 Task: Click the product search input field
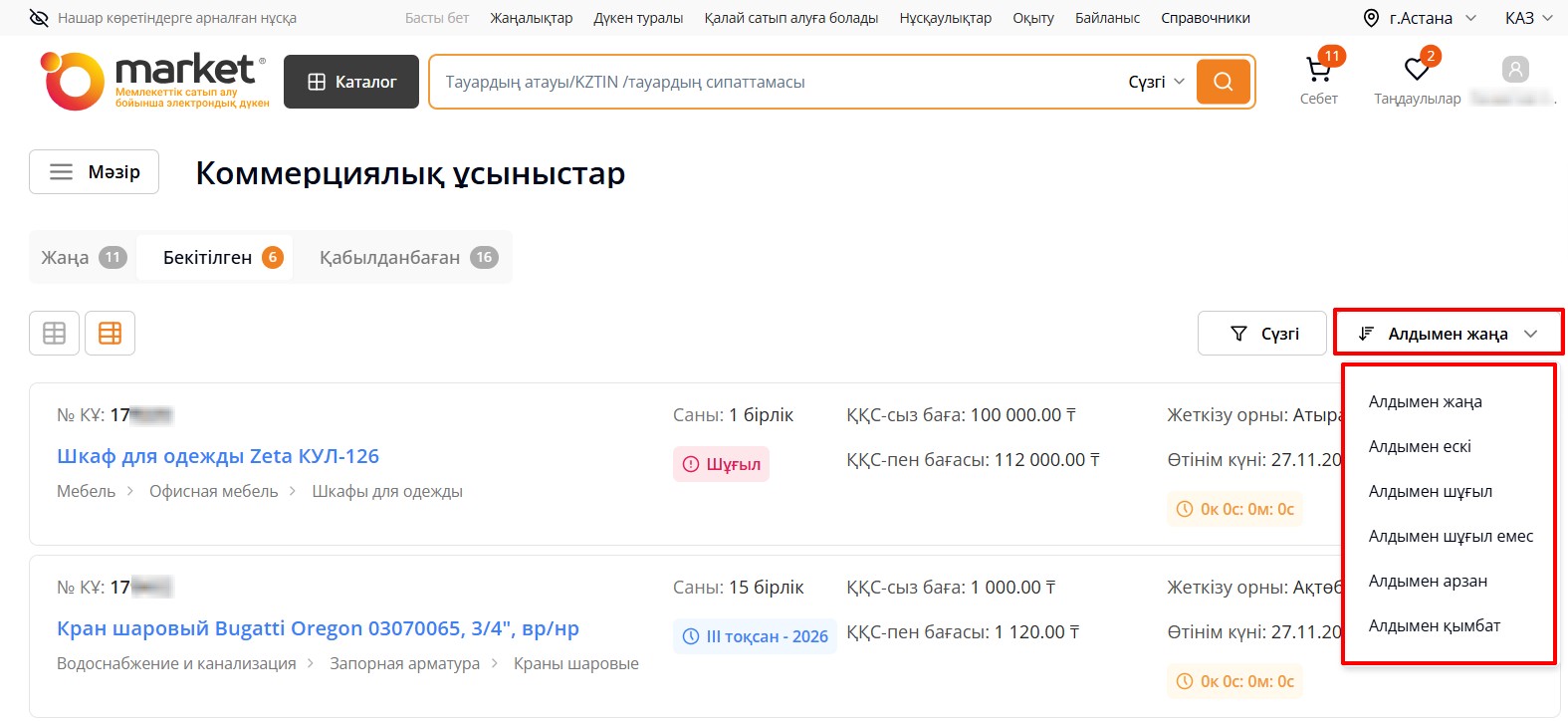(777, 82)
